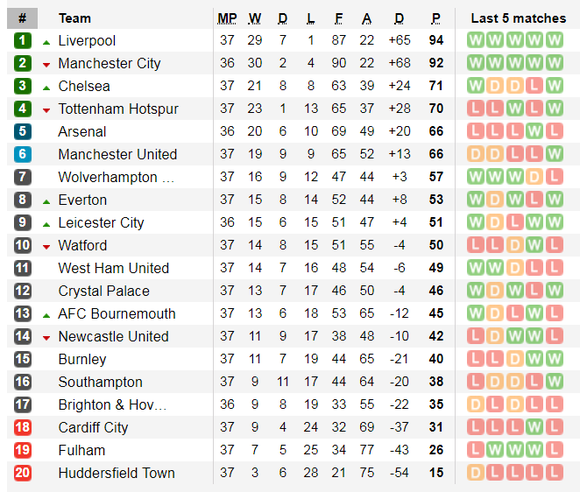This screenshot has width=580, height=492.
Task: Click Fulham's first L result icon
Action: pyautogui.click(x=475, y=450)
